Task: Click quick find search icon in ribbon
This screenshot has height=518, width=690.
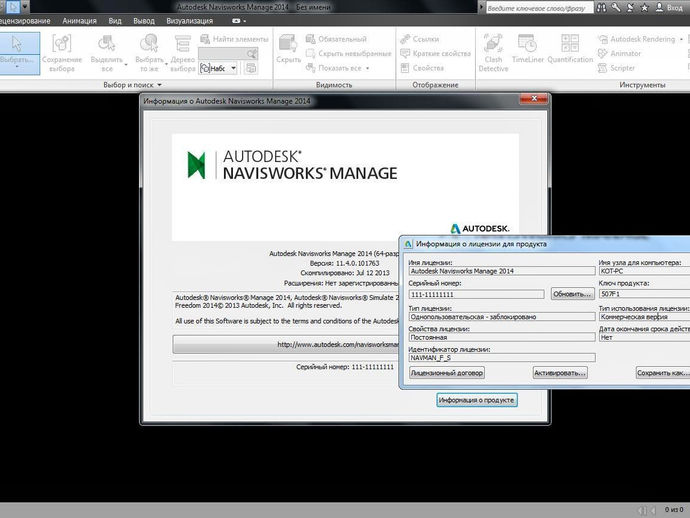Action: coord(251,54)
